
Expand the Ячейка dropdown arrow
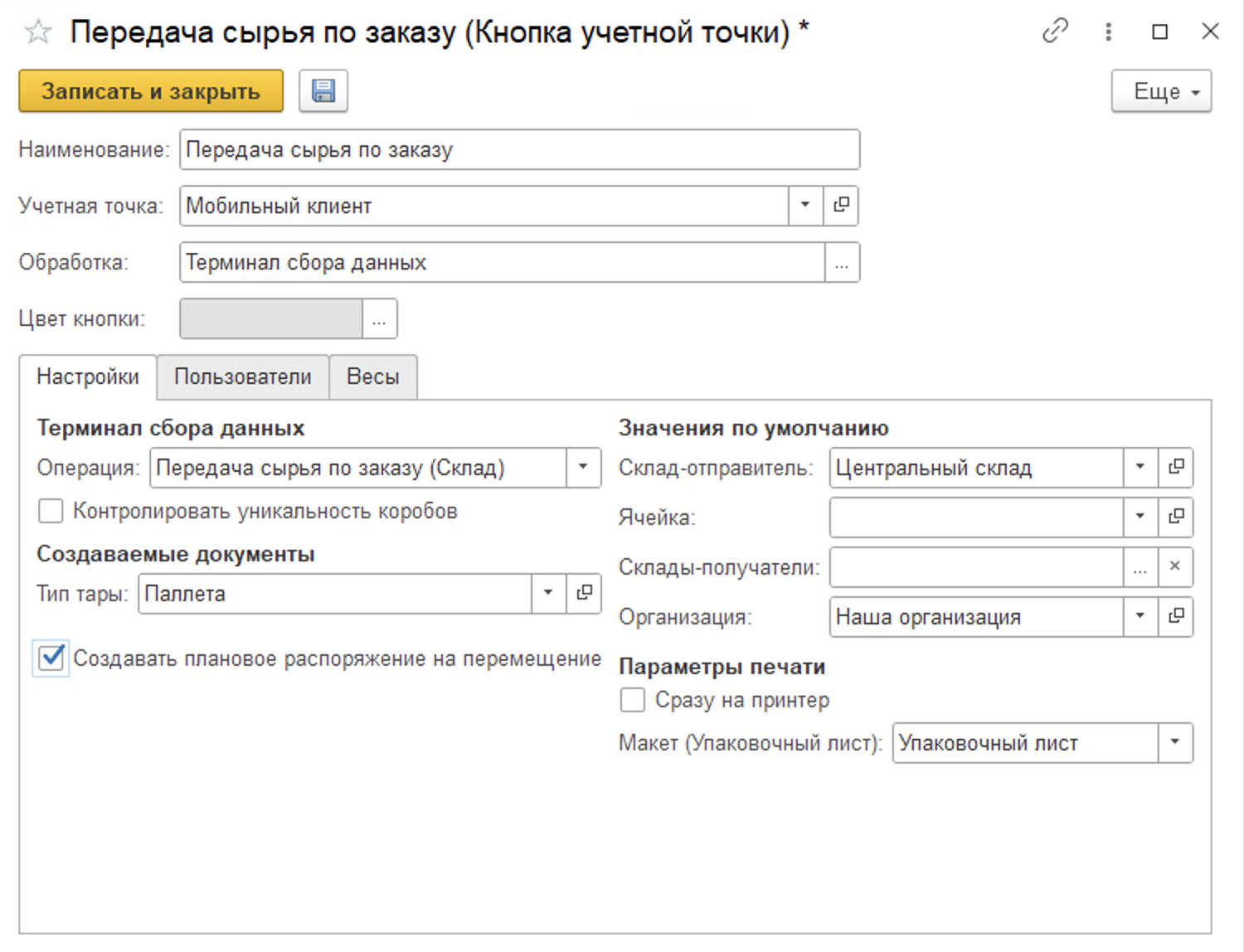[x=1140, y=517]
